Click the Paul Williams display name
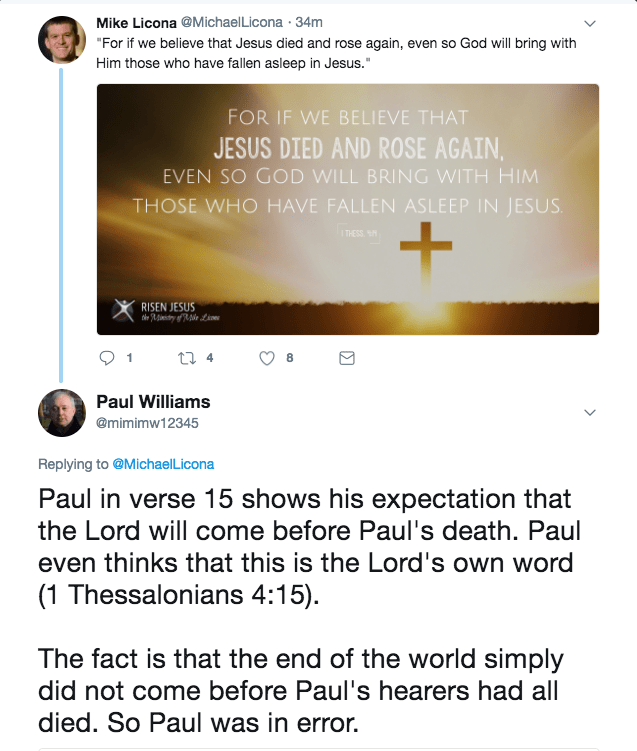 click(153, 402)
